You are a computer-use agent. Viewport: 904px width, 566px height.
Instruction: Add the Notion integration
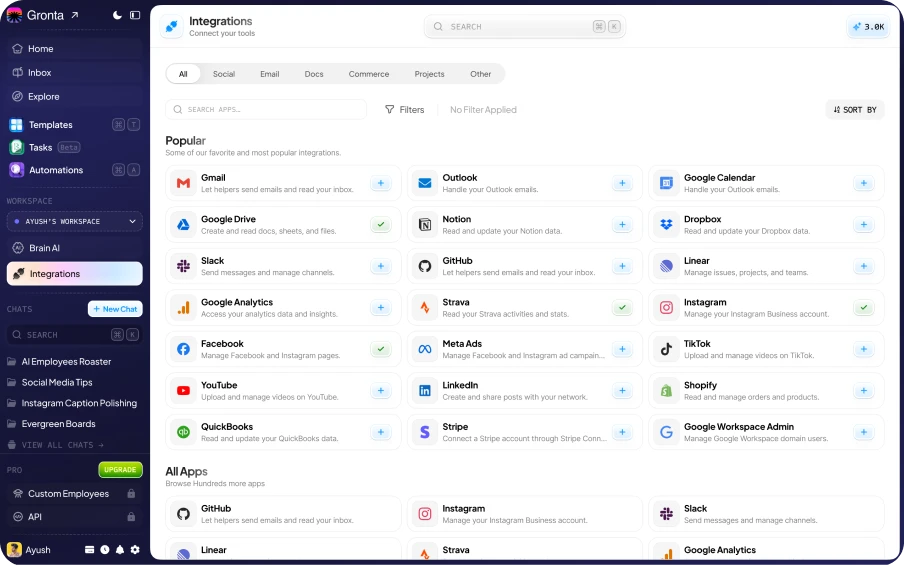click(622, 225)
